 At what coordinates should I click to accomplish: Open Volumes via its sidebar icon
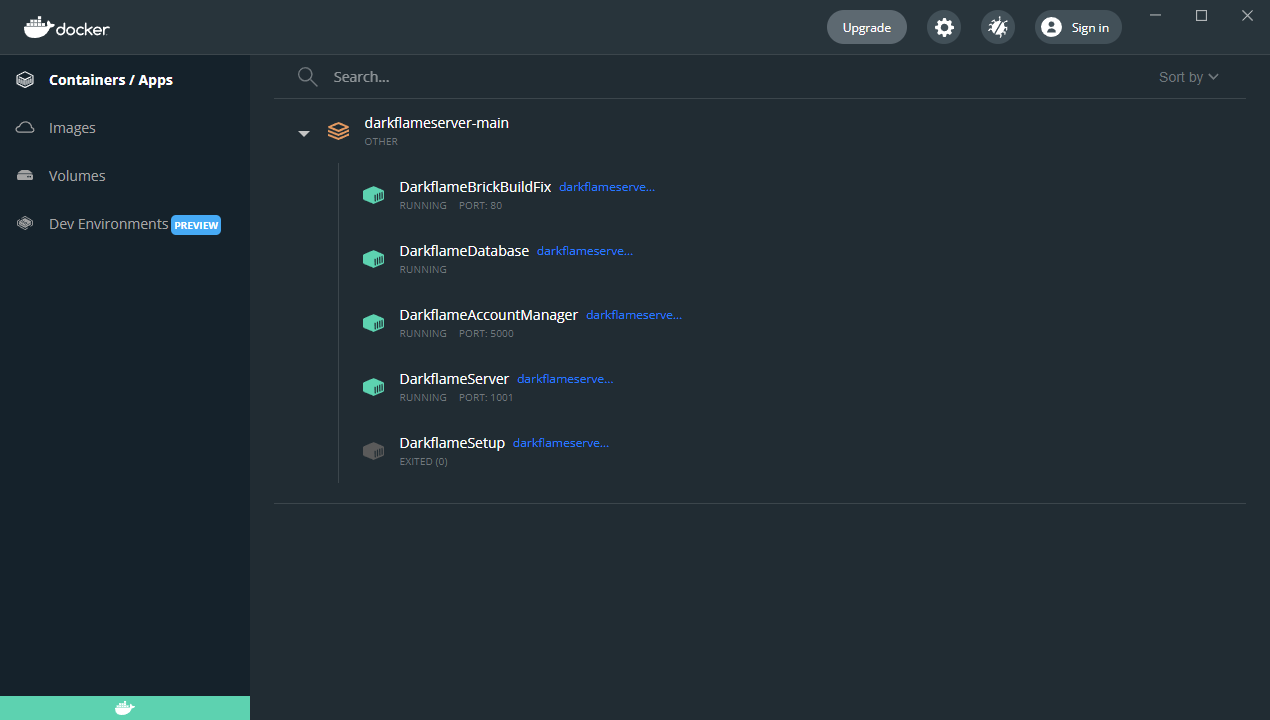24,175
